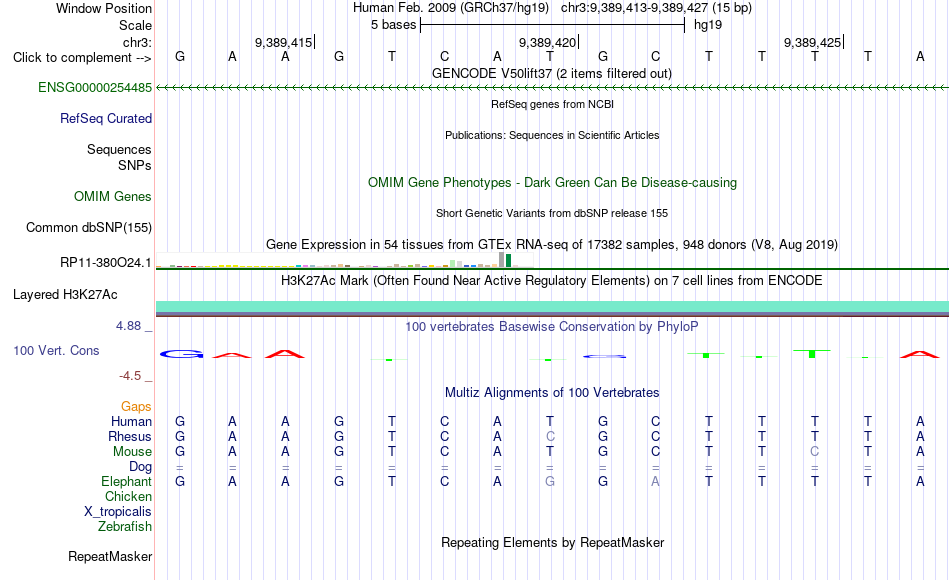Click the light C mismatch in Rhesus row
Viewport: 950px width, 580px height.
[x=550, y=436]
